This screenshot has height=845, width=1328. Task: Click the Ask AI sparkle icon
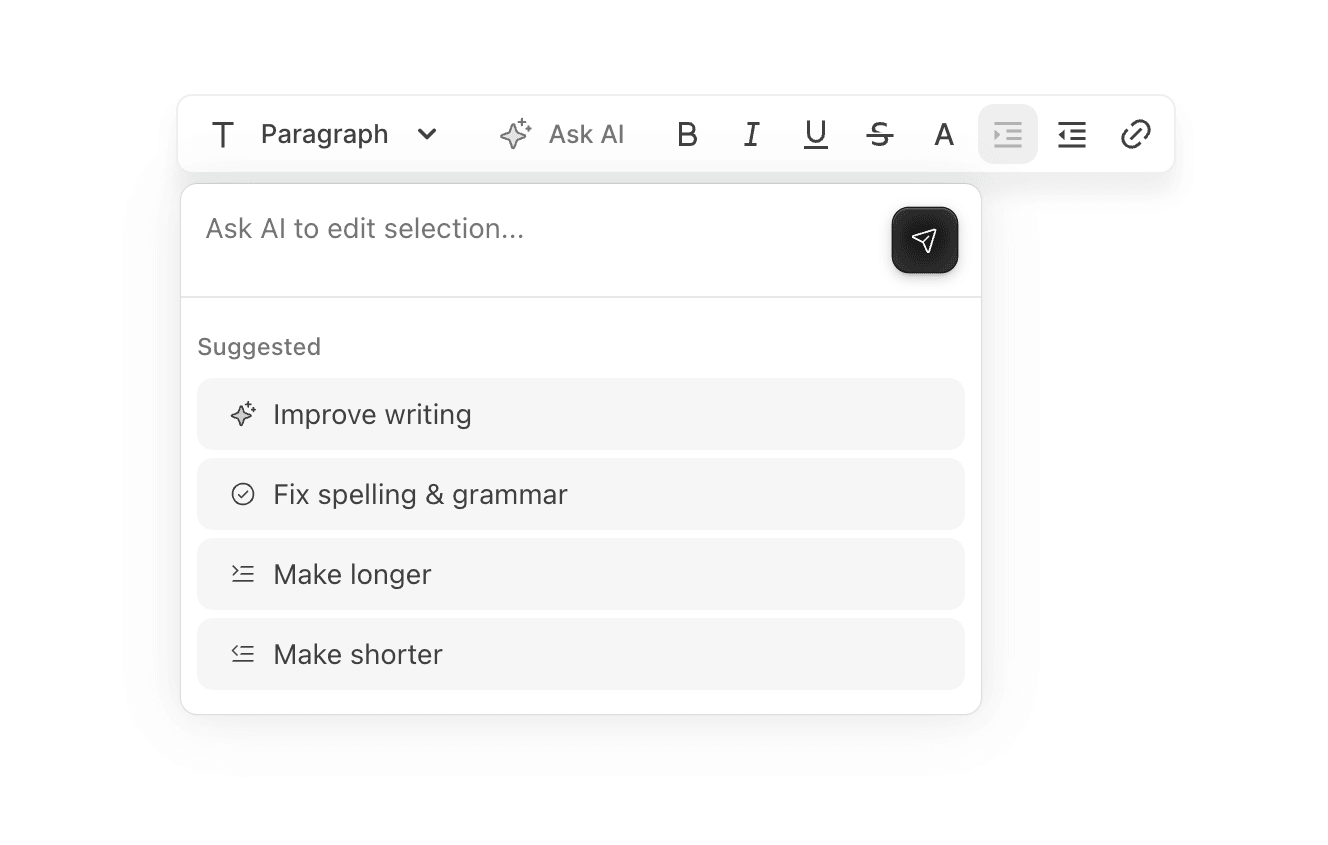click(514, 133)
